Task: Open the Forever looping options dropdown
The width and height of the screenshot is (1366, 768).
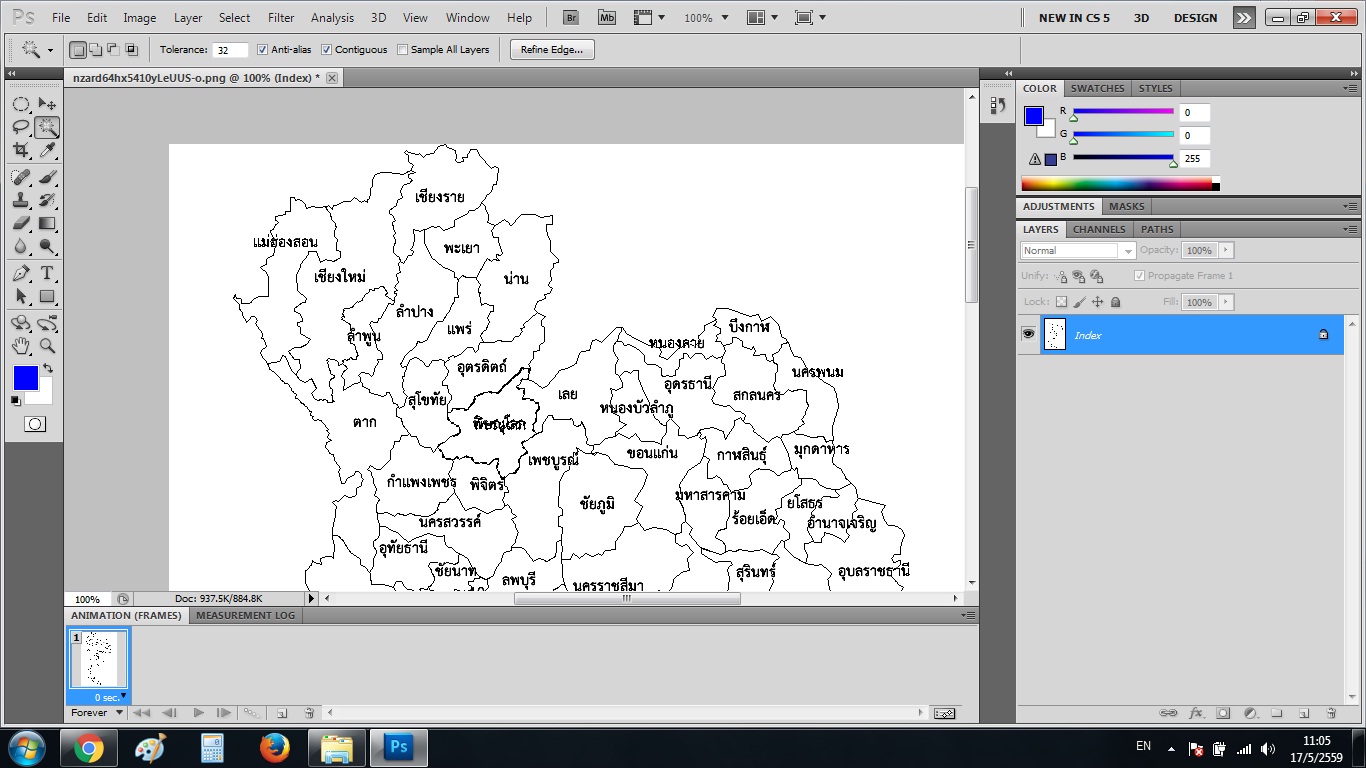Action: point(97,713)
